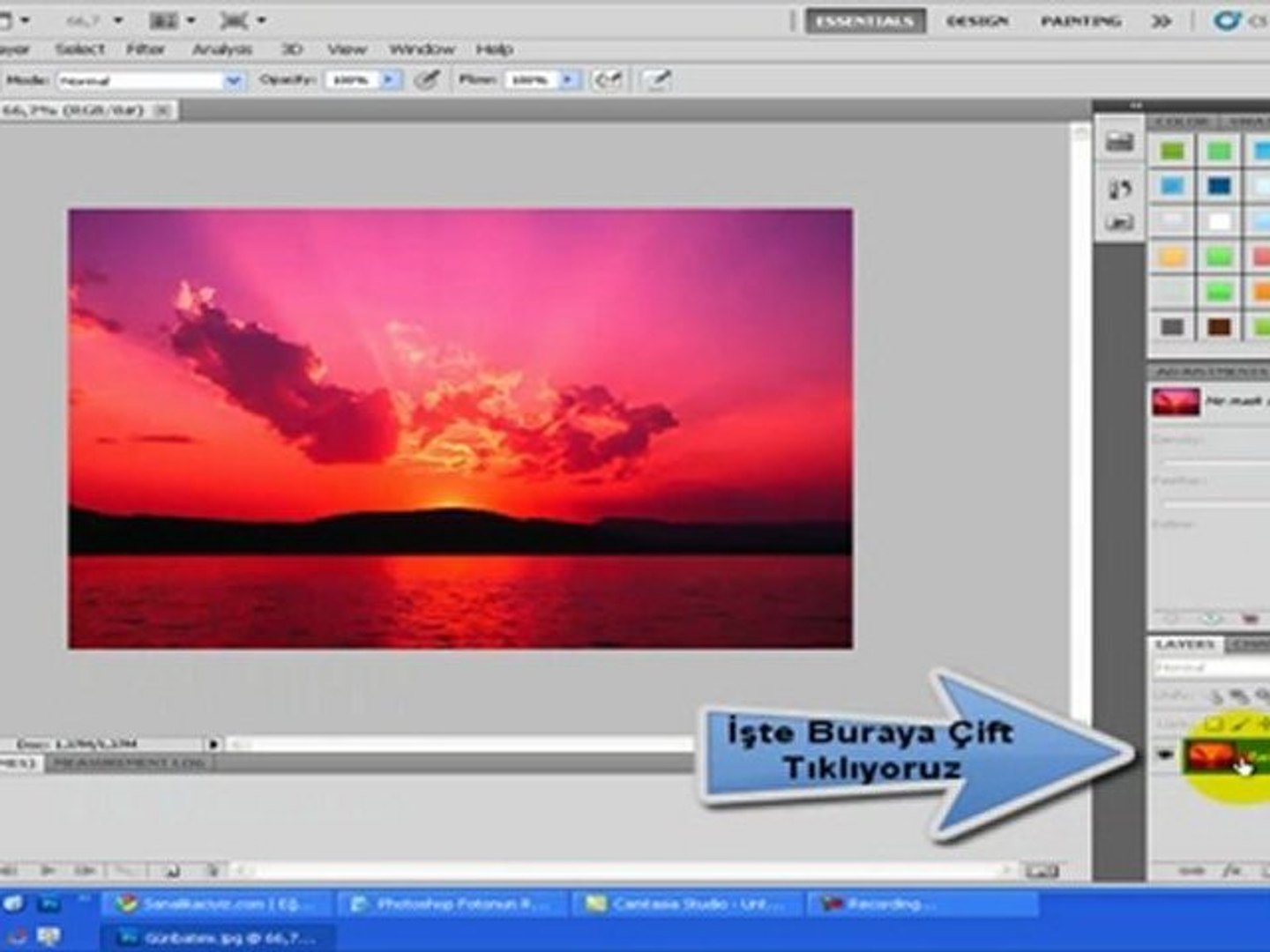Click the Opacity value field
The width and height of the screenshot is (1270, 952).
click(351, 80)
